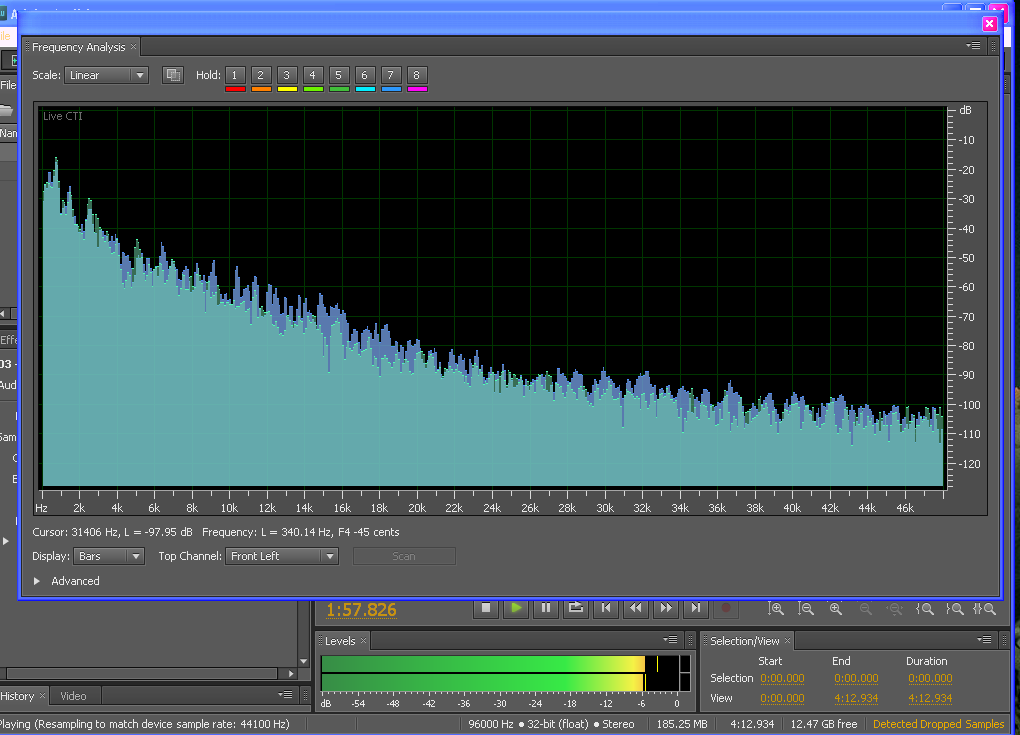Viewport: 1020px width, 735px height.
Task: Open Top Channel Front Left dropdown
Action: pos(284,556)
